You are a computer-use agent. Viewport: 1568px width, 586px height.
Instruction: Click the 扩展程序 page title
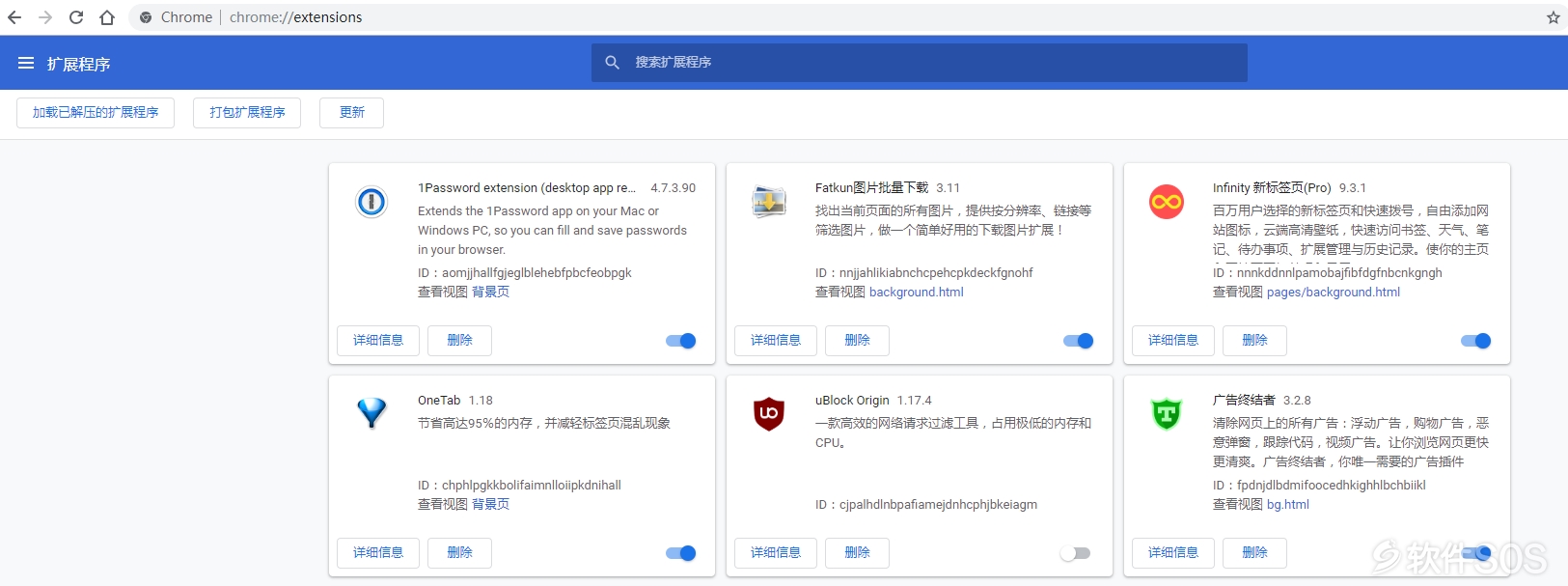(79, 64)
